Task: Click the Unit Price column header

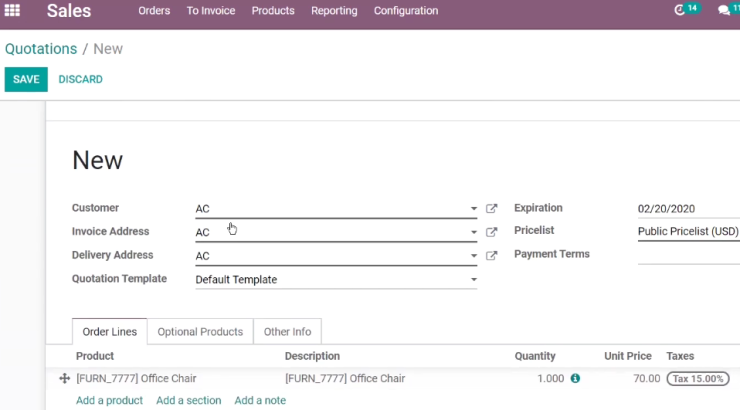Action: [628, 356]
